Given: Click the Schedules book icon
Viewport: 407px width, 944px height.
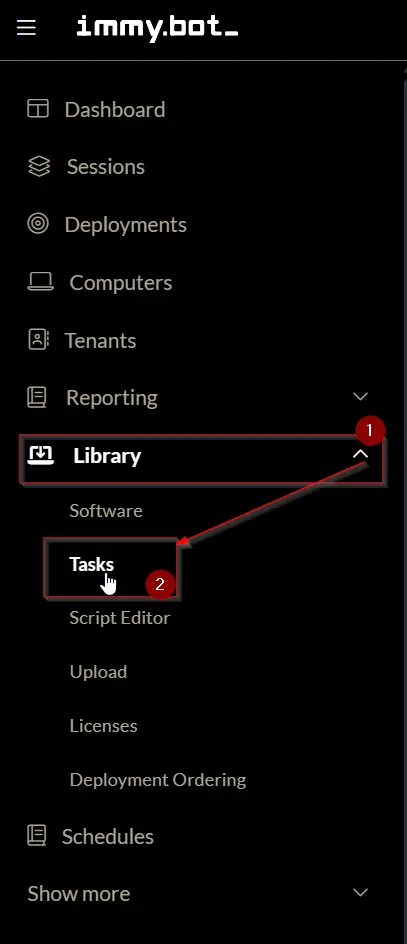Looking at the screenshot, I should click(37, 836).
